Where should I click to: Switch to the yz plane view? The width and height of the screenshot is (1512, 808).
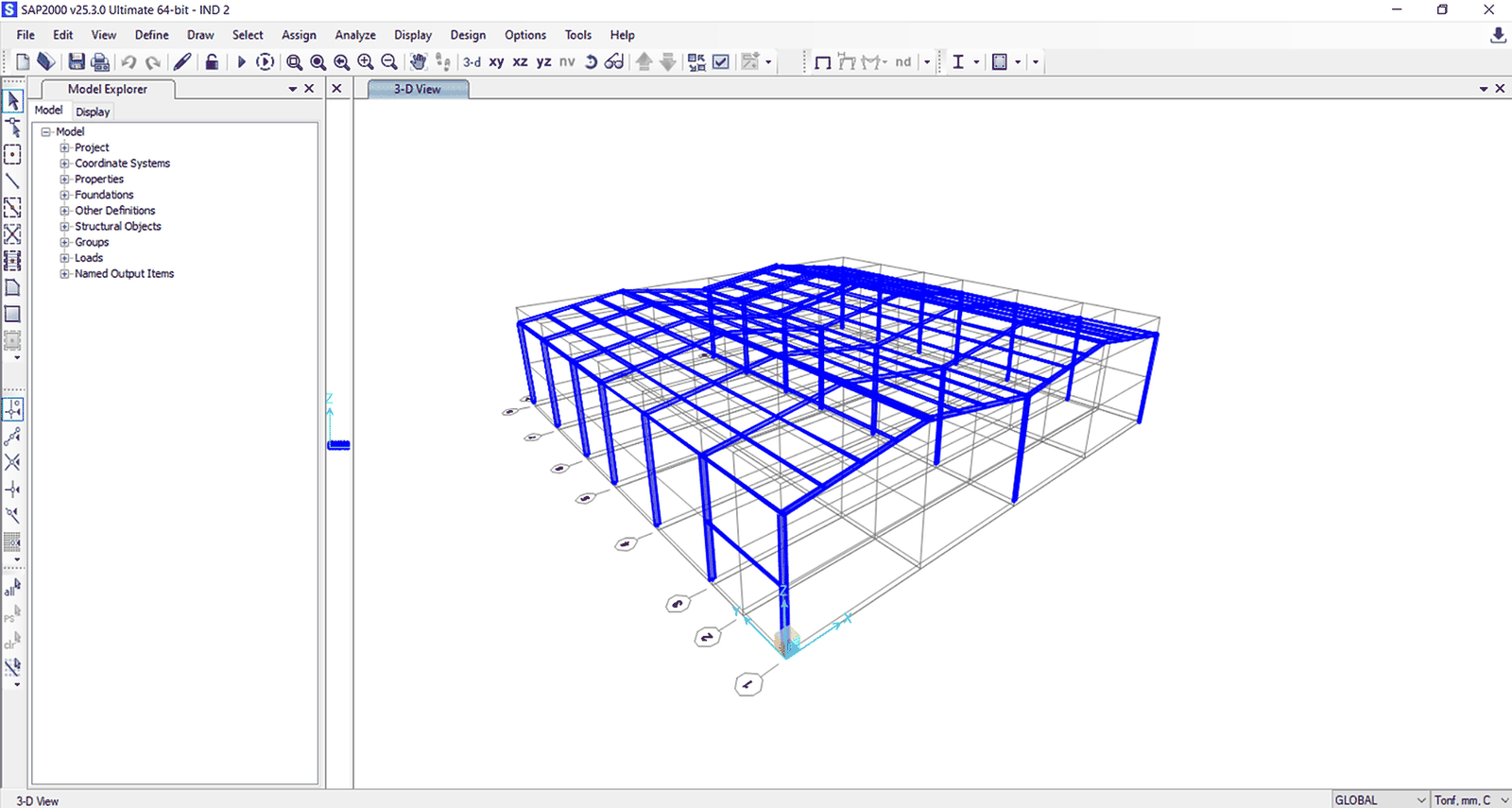tap(543, 61)
